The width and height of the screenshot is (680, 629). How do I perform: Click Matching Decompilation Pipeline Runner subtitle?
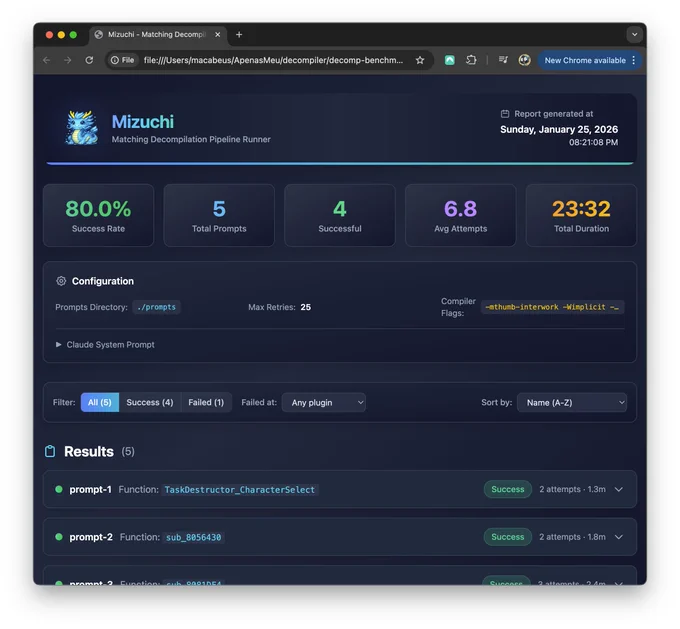click(x=191, y=139)
